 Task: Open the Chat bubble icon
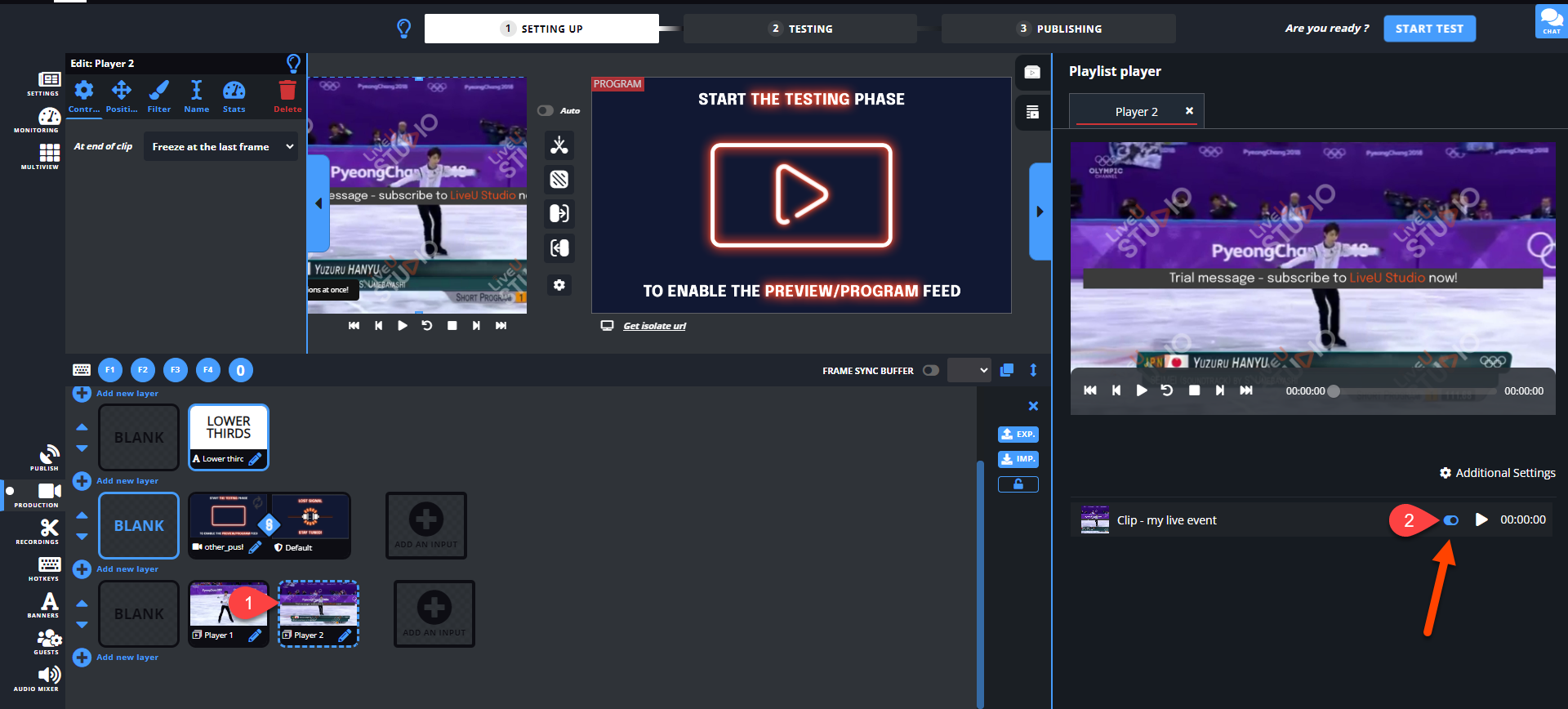[1551, 20]
